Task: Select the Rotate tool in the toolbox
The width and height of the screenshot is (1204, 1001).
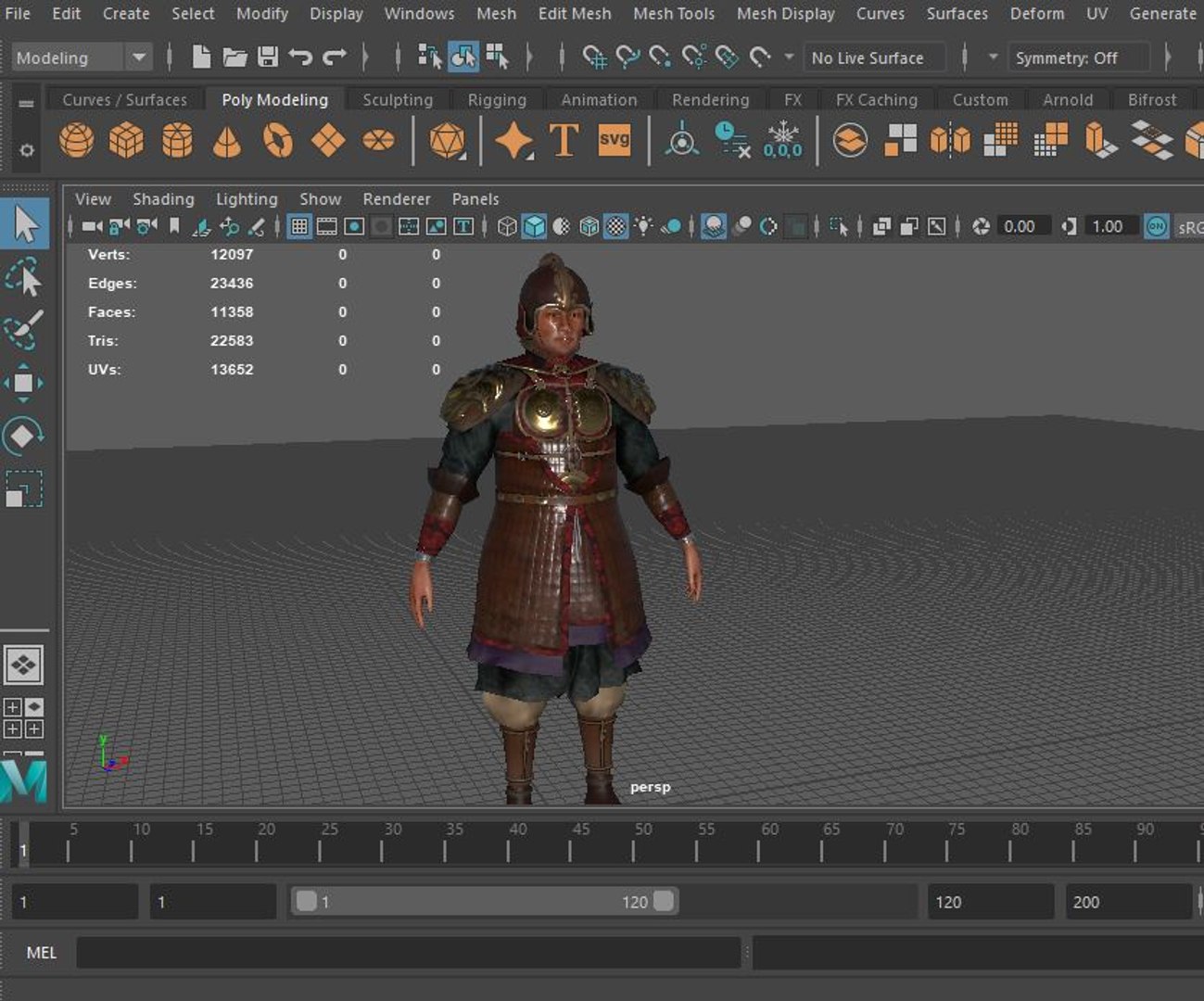Action: 23,436
